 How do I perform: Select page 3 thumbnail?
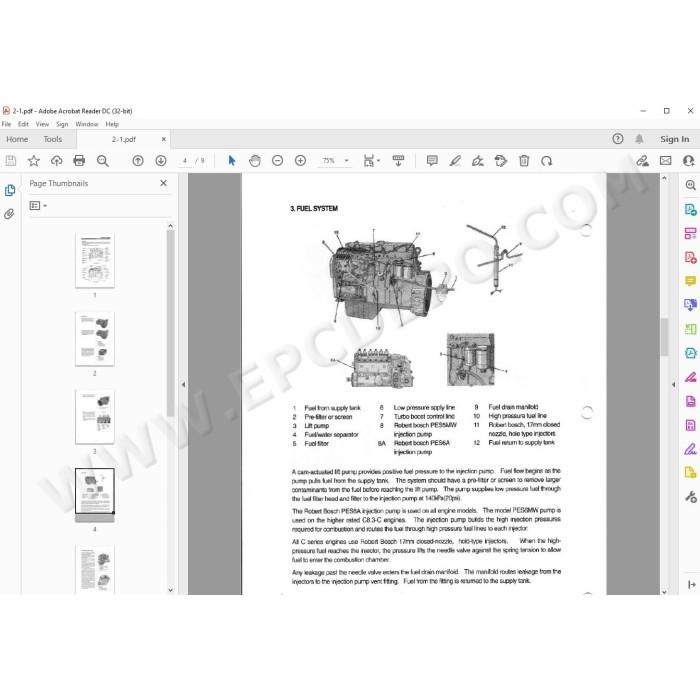(95, 417)
